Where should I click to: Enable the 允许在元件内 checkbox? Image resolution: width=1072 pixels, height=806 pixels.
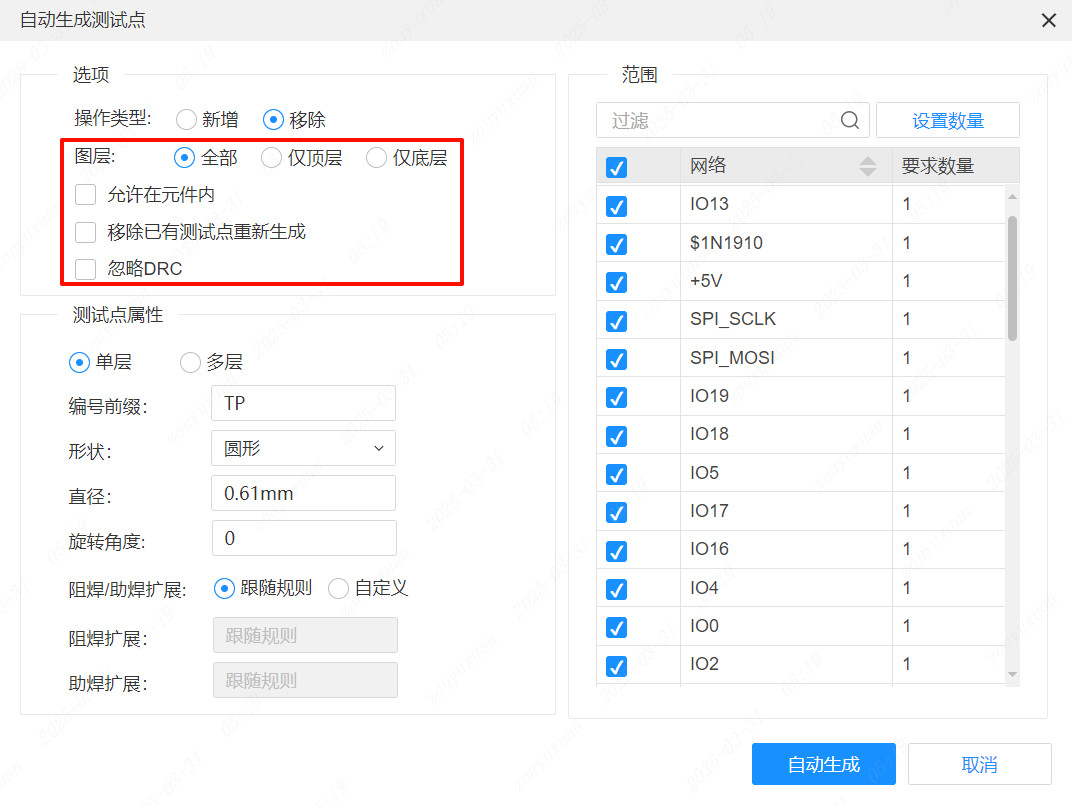pyautogui.click(x=85, y=194)
